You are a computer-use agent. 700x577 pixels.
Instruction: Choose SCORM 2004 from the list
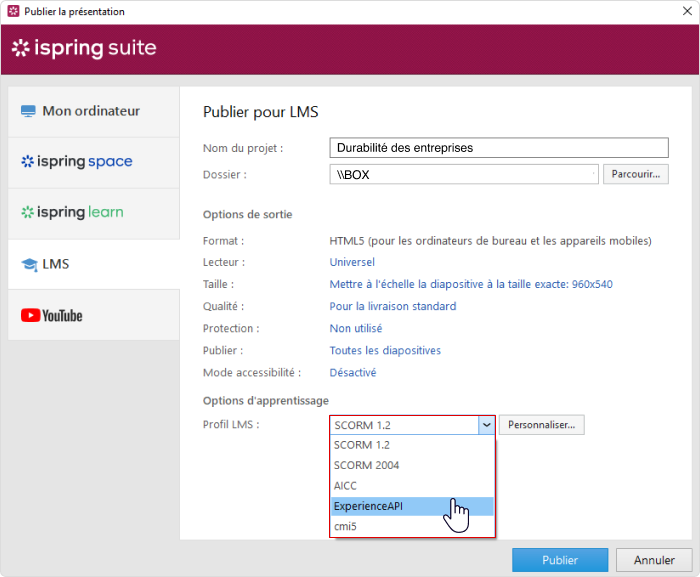[412, 465]
